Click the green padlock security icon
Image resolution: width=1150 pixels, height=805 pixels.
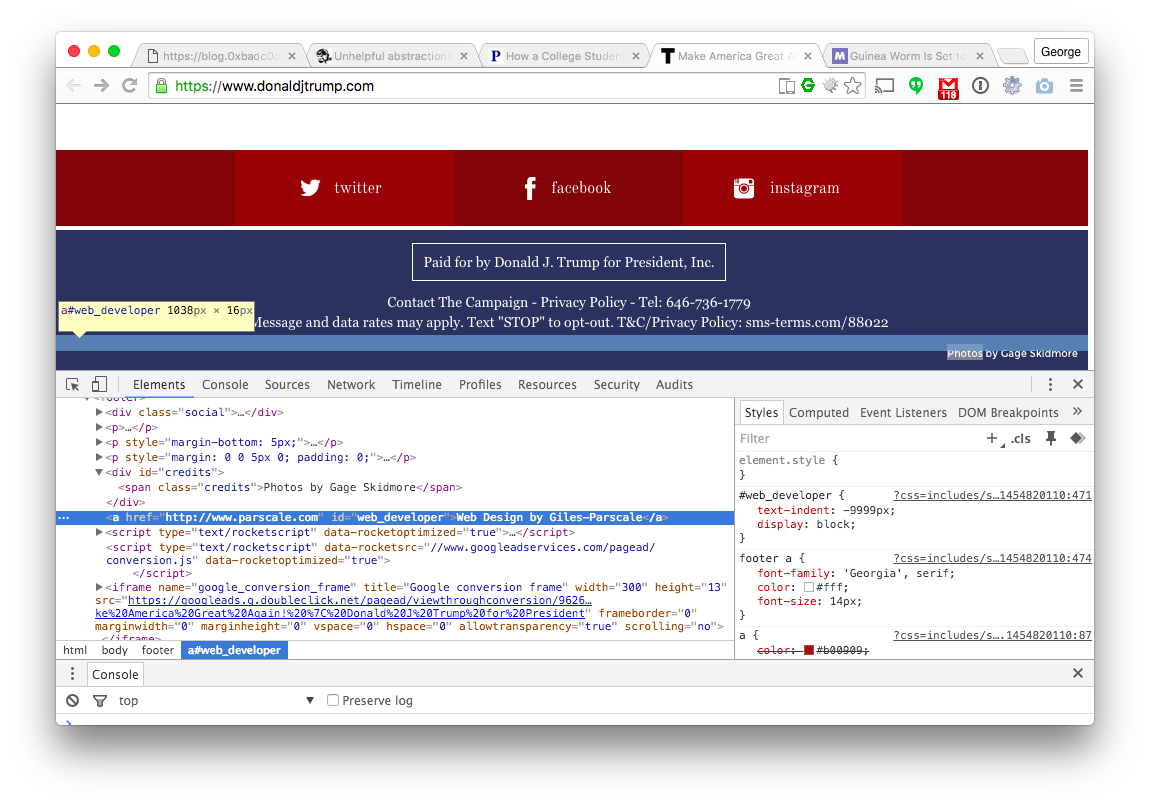pyautogui.click(x=161, y=86)
